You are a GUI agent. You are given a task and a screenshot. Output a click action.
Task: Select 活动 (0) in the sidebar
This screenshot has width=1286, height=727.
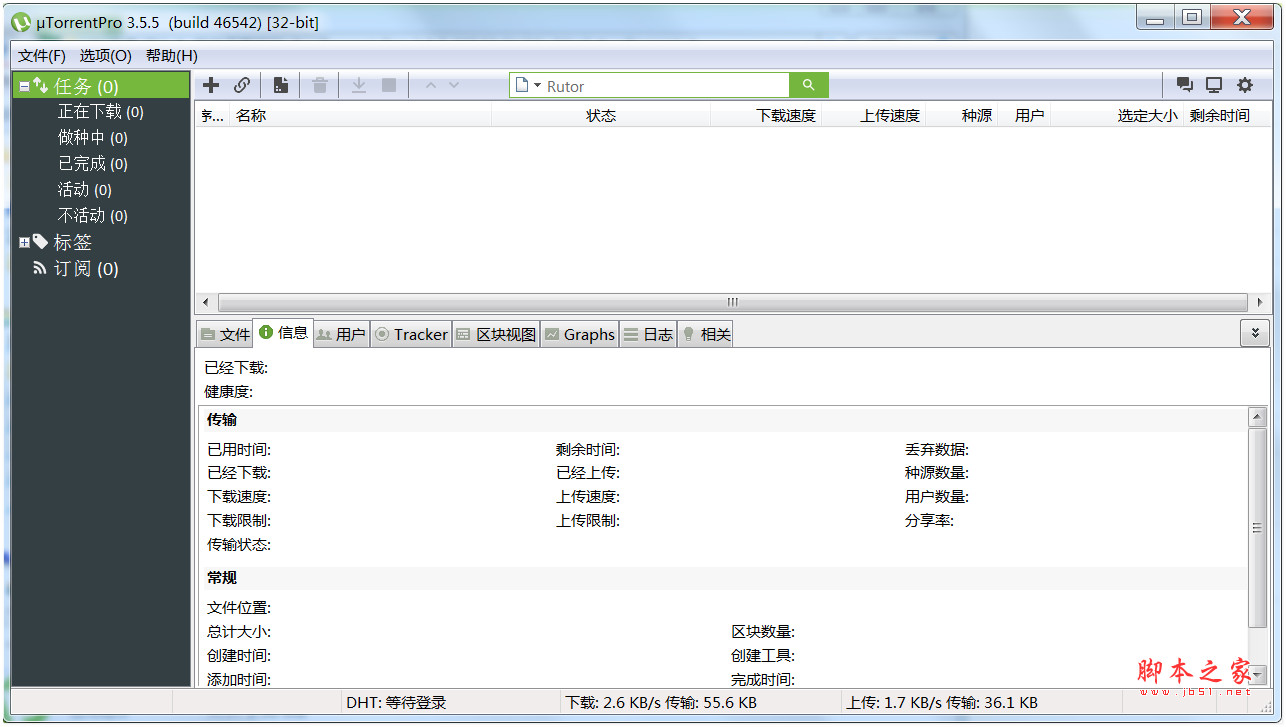coord(84,190)
